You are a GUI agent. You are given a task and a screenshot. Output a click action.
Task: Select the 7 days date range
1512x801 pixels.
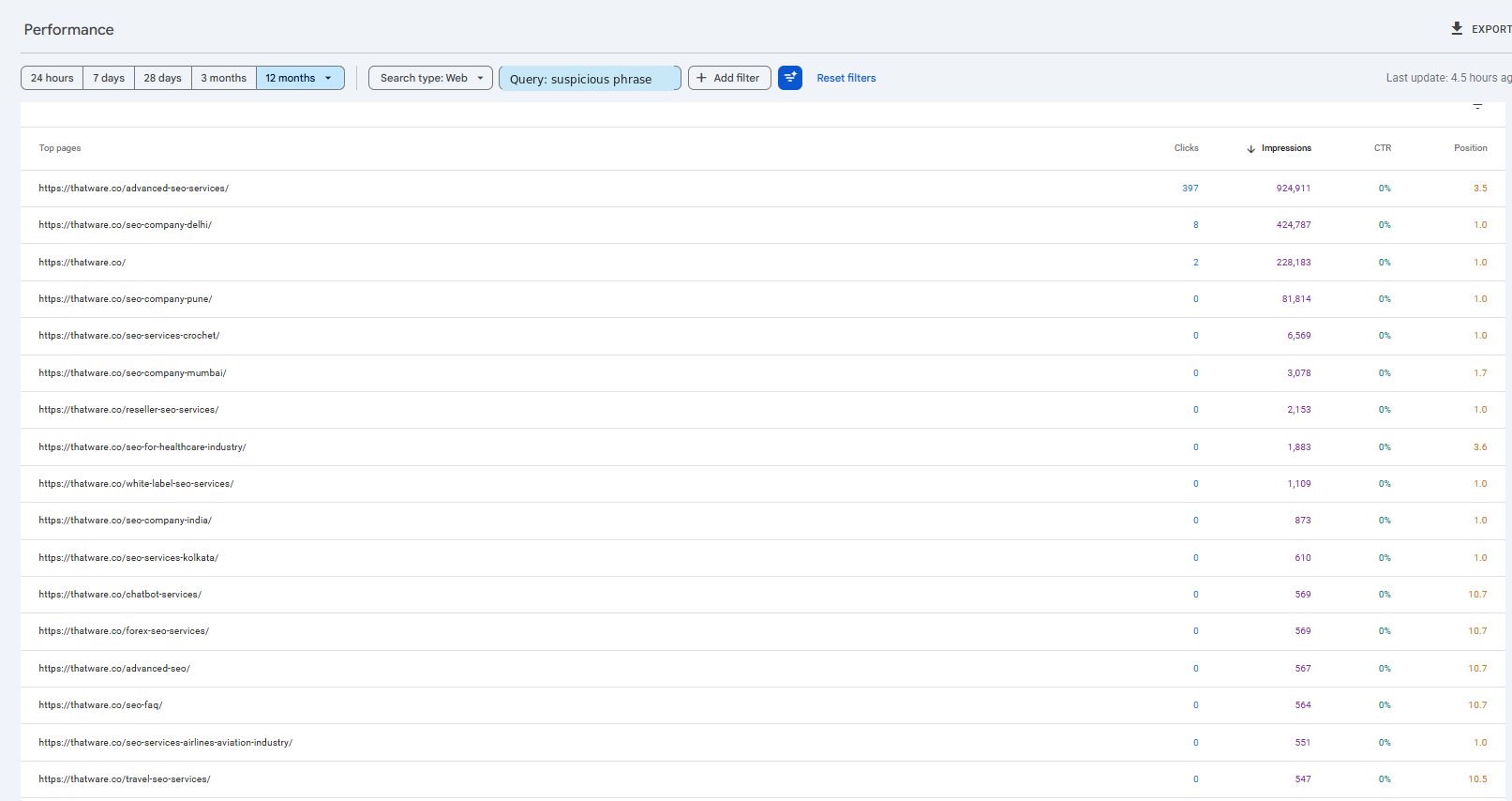click(x=109, y=78)
